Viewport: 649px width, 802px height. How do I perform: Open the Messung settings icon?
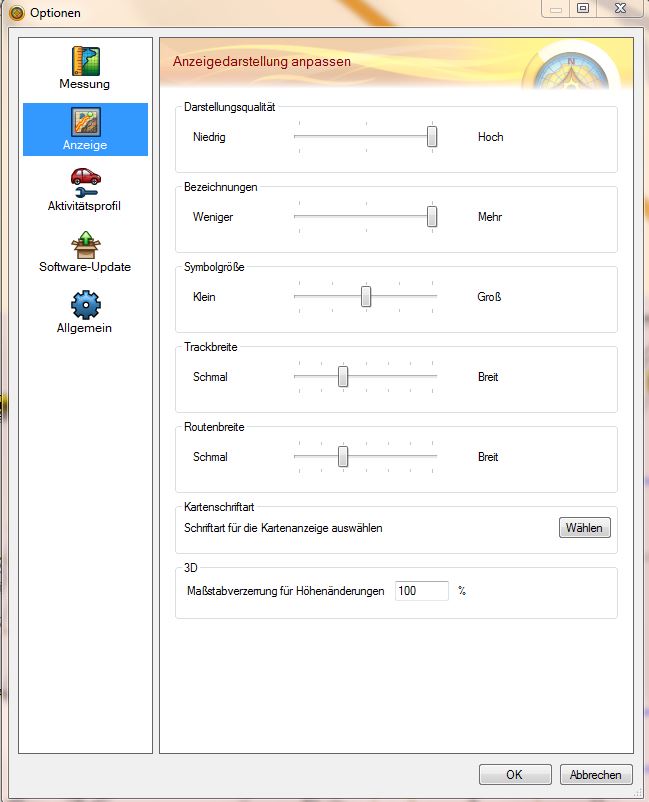click(x=85, y=61)
